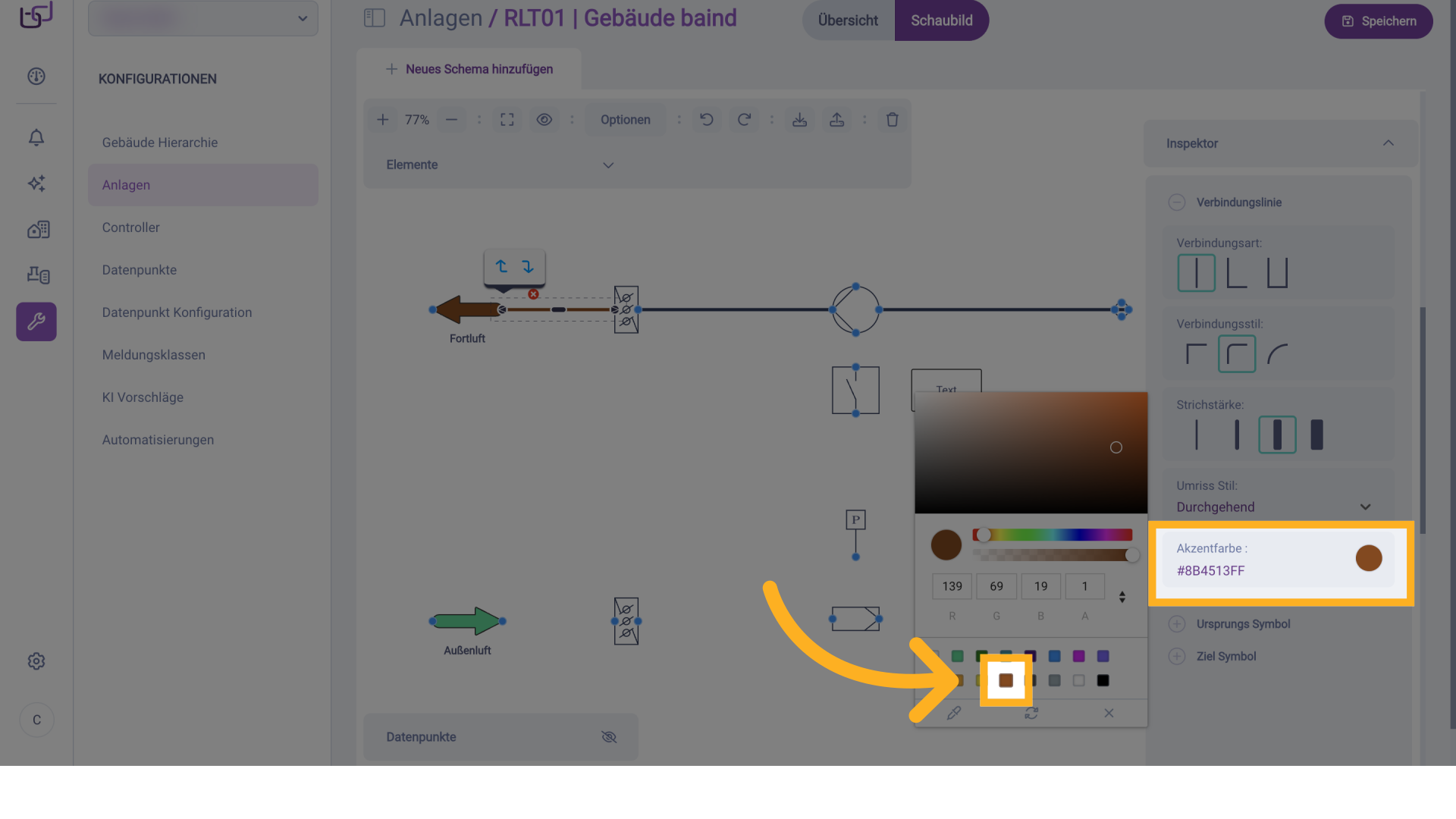
Task: Zoom in with the plus icon
Action: 383,120
